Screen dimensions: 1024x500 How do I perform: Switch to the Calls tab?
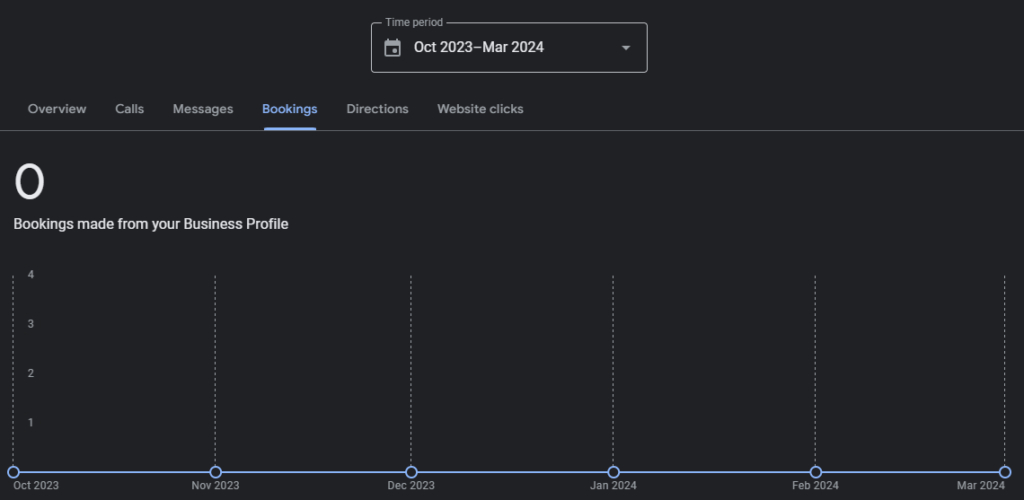(129, 109)
